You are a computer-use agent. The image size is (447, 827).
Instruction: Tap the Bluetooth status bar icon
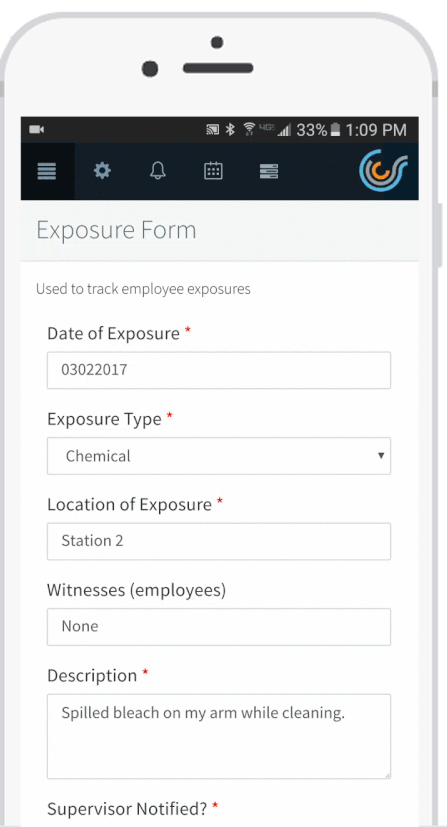[x=230, y=130]
